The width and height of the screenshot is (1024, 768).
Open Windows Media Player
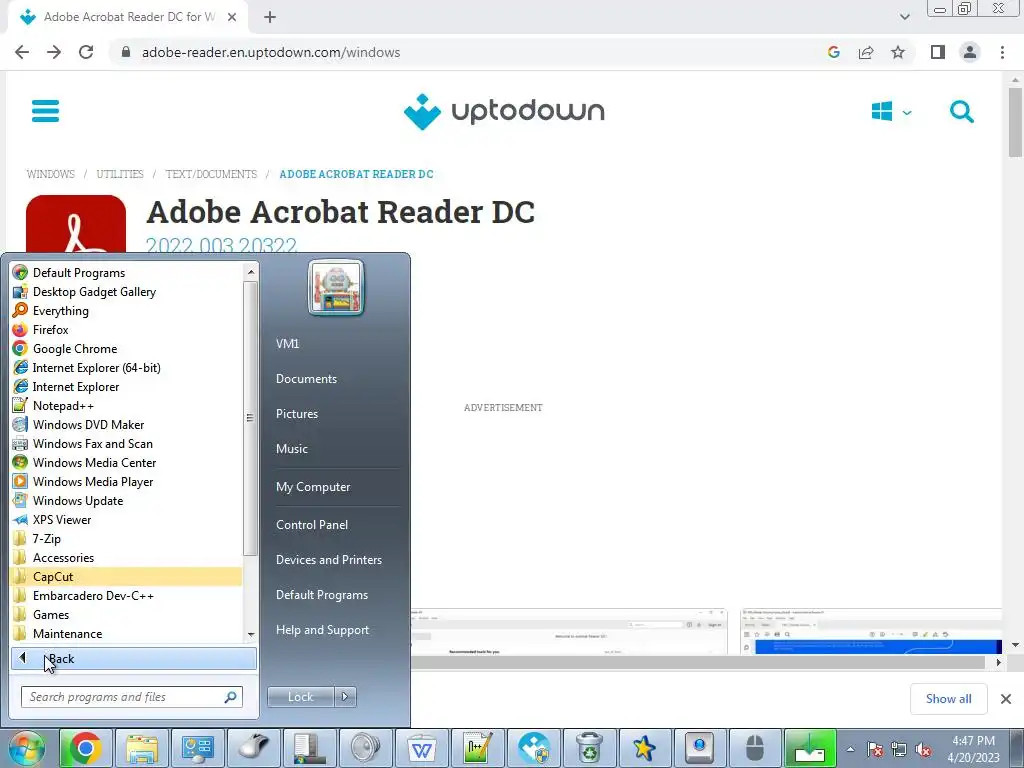tap(127, 481)
